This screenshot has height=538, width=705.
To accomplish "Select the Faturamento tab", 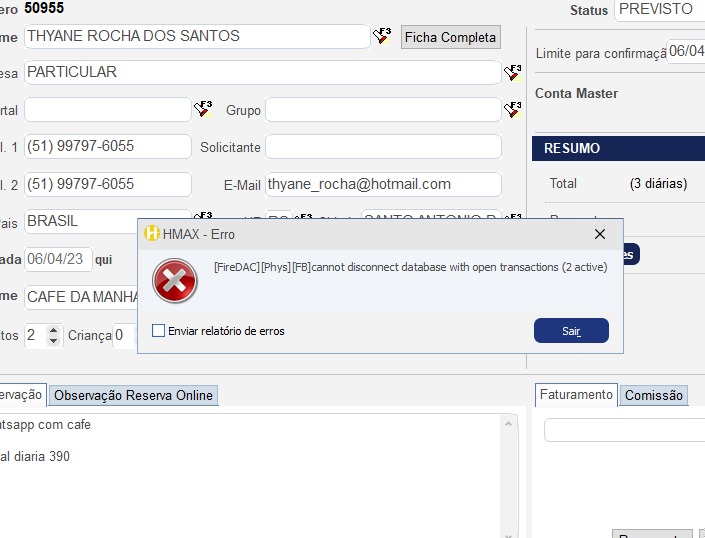I will (x=576, y=395).
